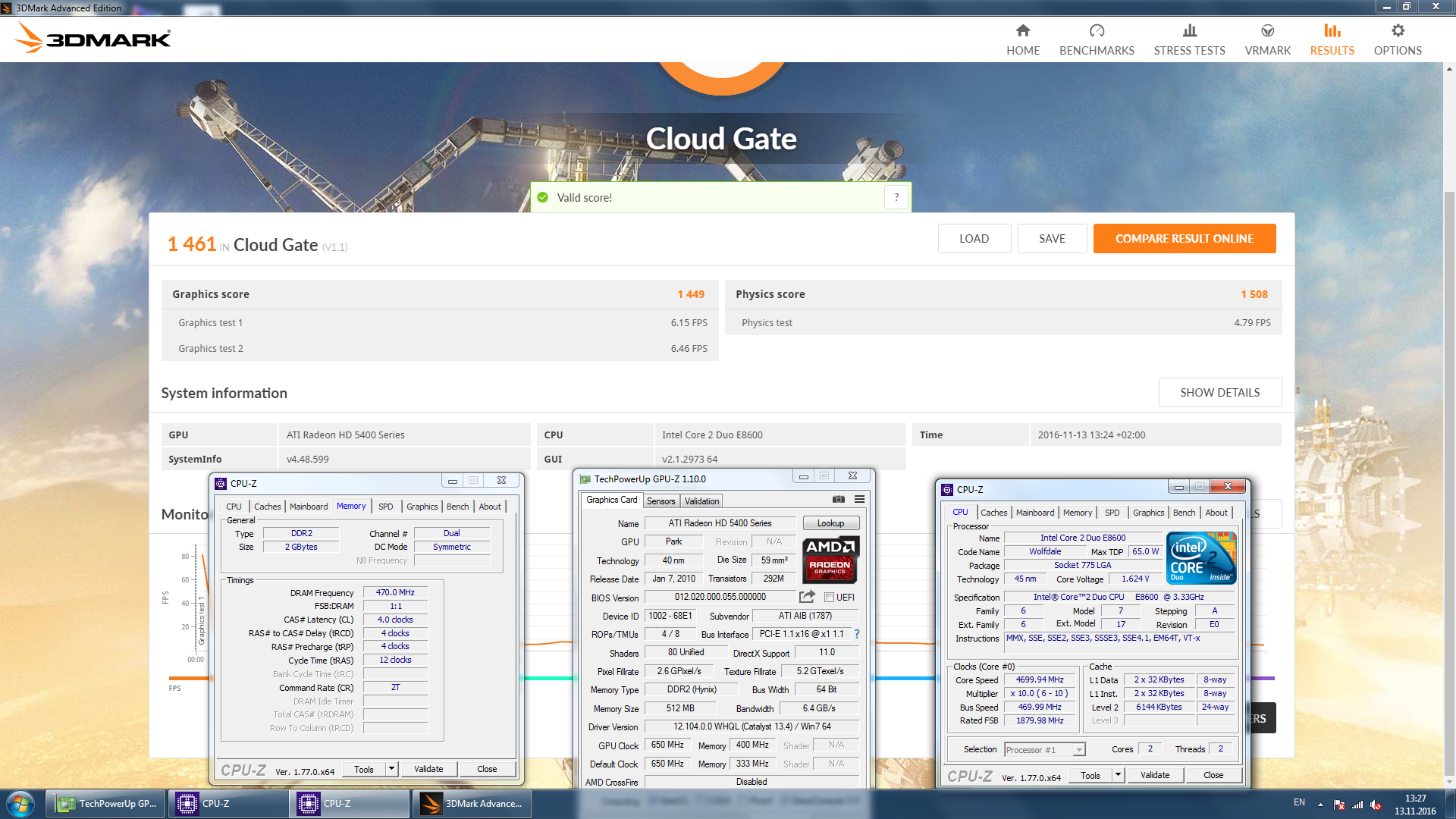The height and width of the screenshot is (819, 1456).
Task: Click Close in the right CPU-Z window
Action: click(x=1213, y=775)
